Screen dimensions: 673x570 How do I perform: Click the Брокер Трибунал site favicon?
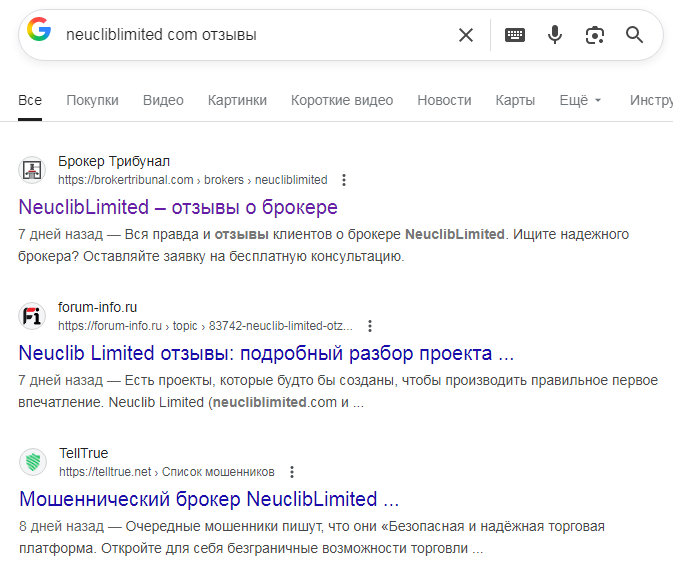pos(33,170)
